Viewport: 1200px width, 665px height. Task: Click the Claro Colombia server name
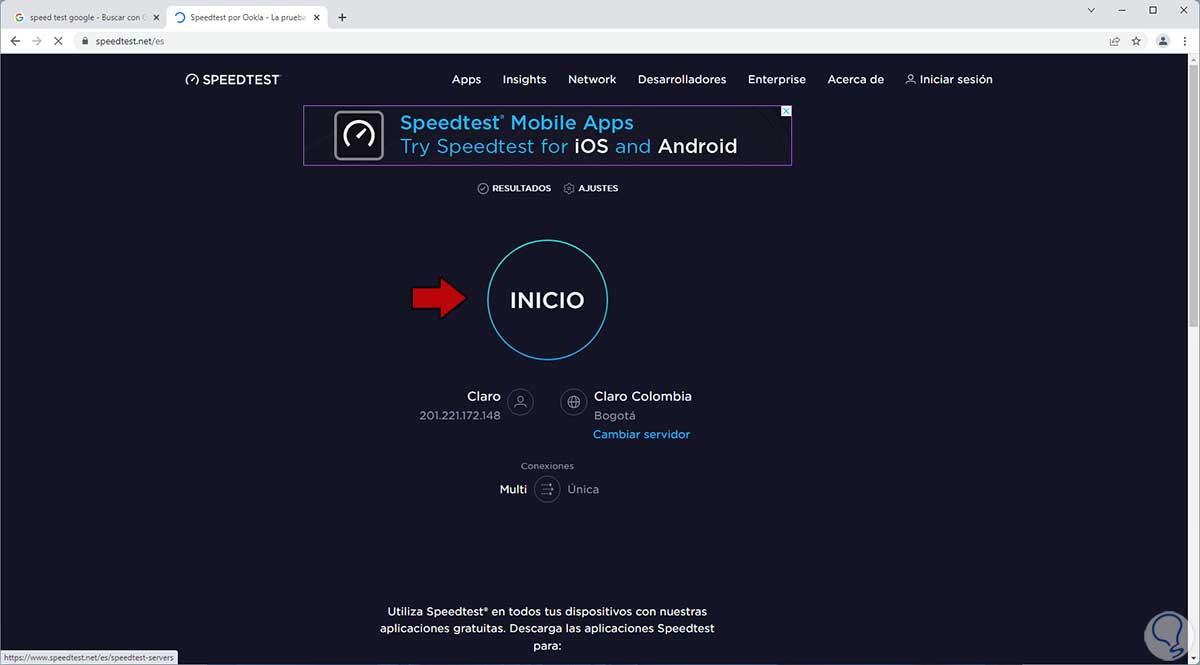[643, 396]
